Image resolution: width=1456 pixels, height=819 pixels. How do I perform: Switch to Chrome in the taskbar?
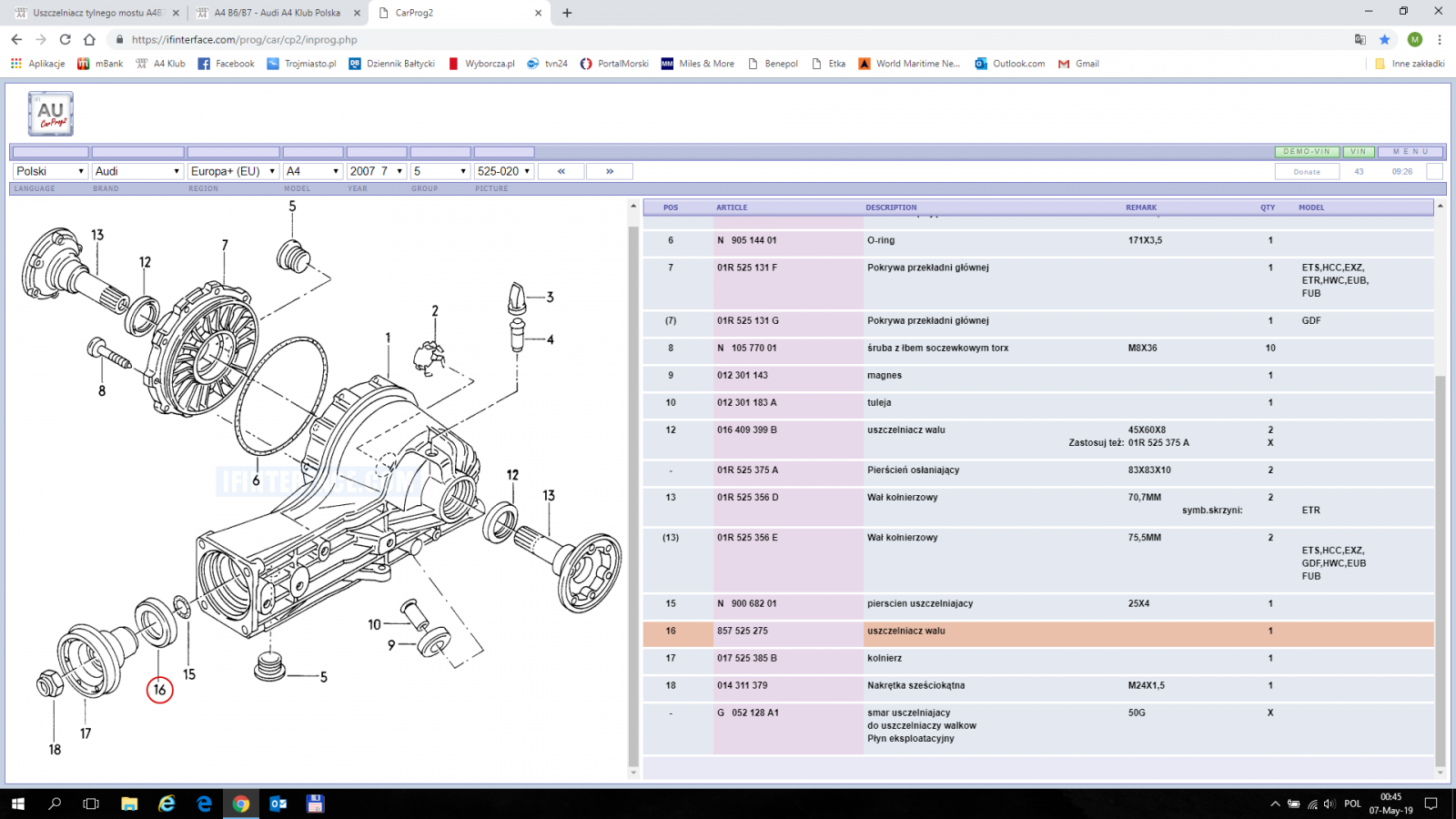click(241, 804)
